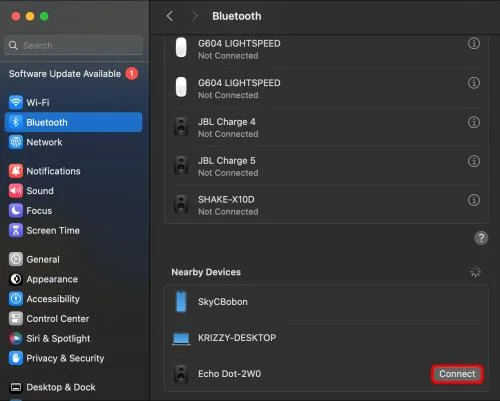Go forward with the right chevron
500x401 pixels.
coord(195,16)
